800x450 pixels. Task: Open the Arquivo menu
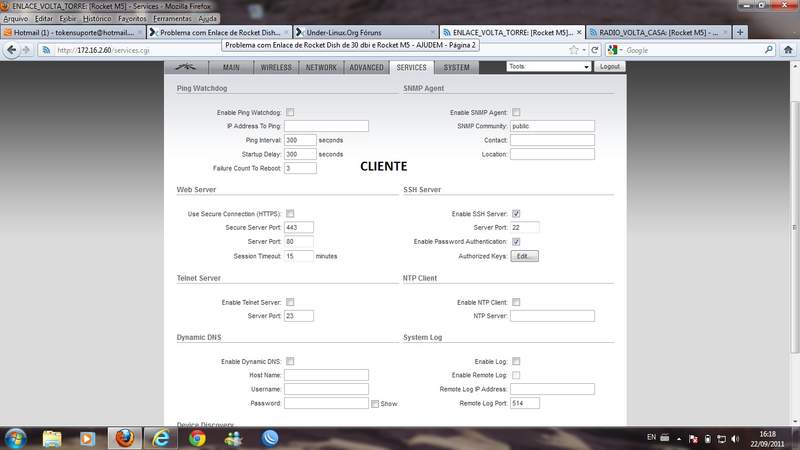[x=15, y=18]
